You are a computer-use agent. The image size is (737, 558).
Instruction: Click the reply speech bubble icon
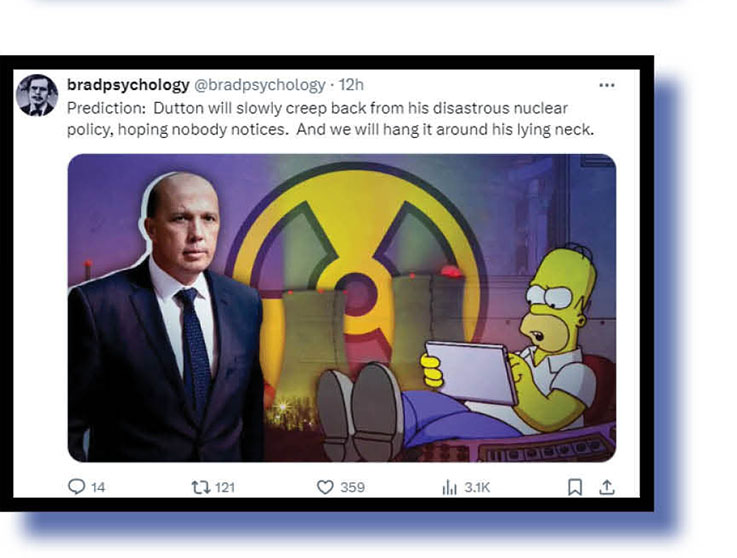pos(76,487)
